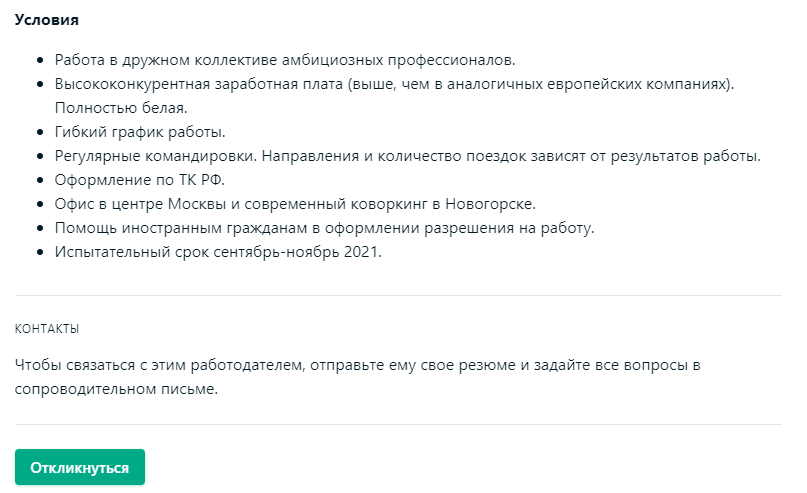This screenshot has height=493, width=807.
Task: Click the bullet before Гибкий график работы
Action: point(40,132)
